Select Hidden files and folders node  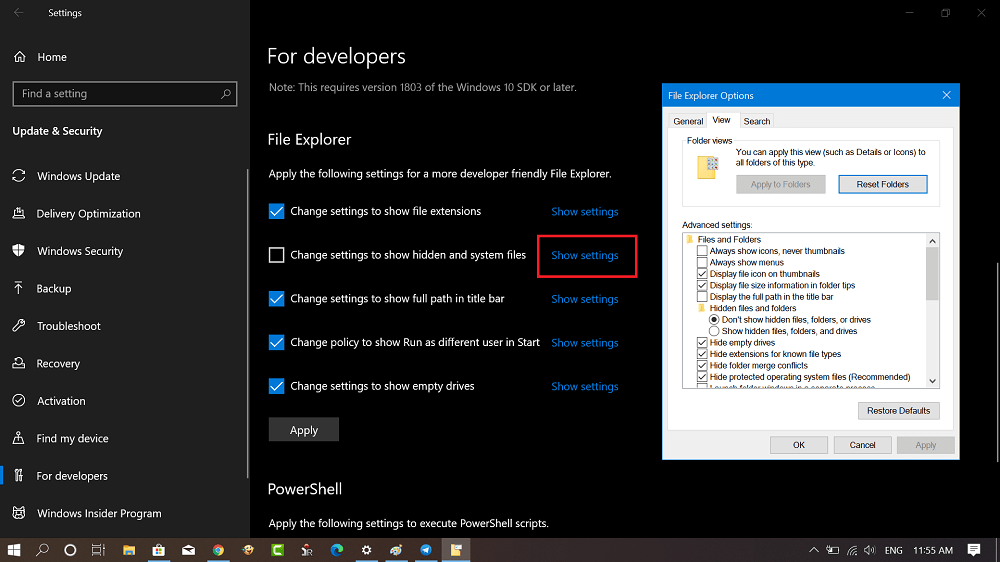tap(753, 308)
